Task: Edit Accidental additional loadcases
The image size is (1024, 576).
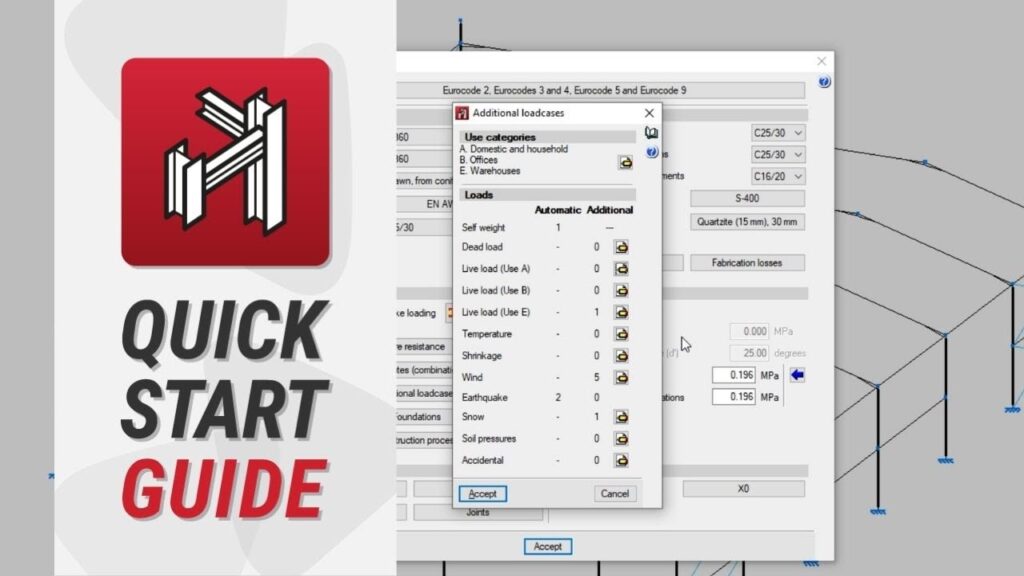Action: pos(621,461)
